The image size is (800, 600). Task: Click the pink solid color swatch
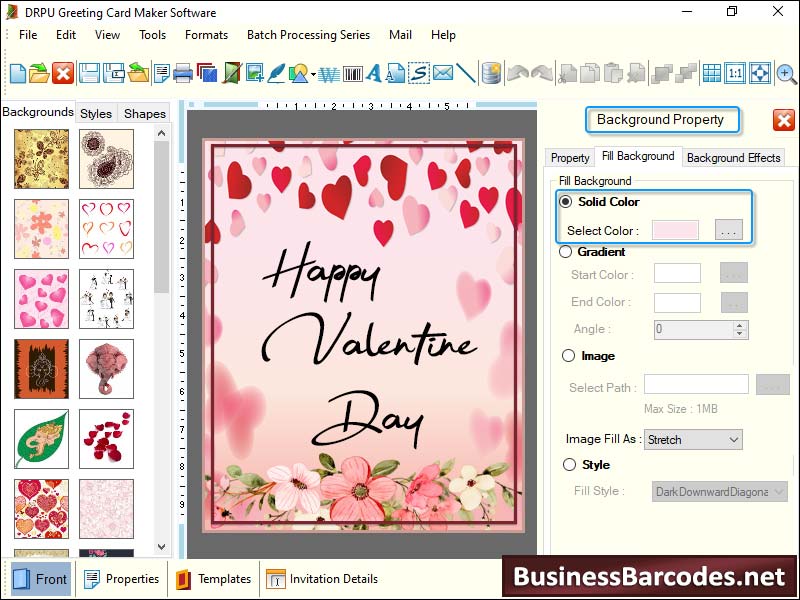point(675,230)
